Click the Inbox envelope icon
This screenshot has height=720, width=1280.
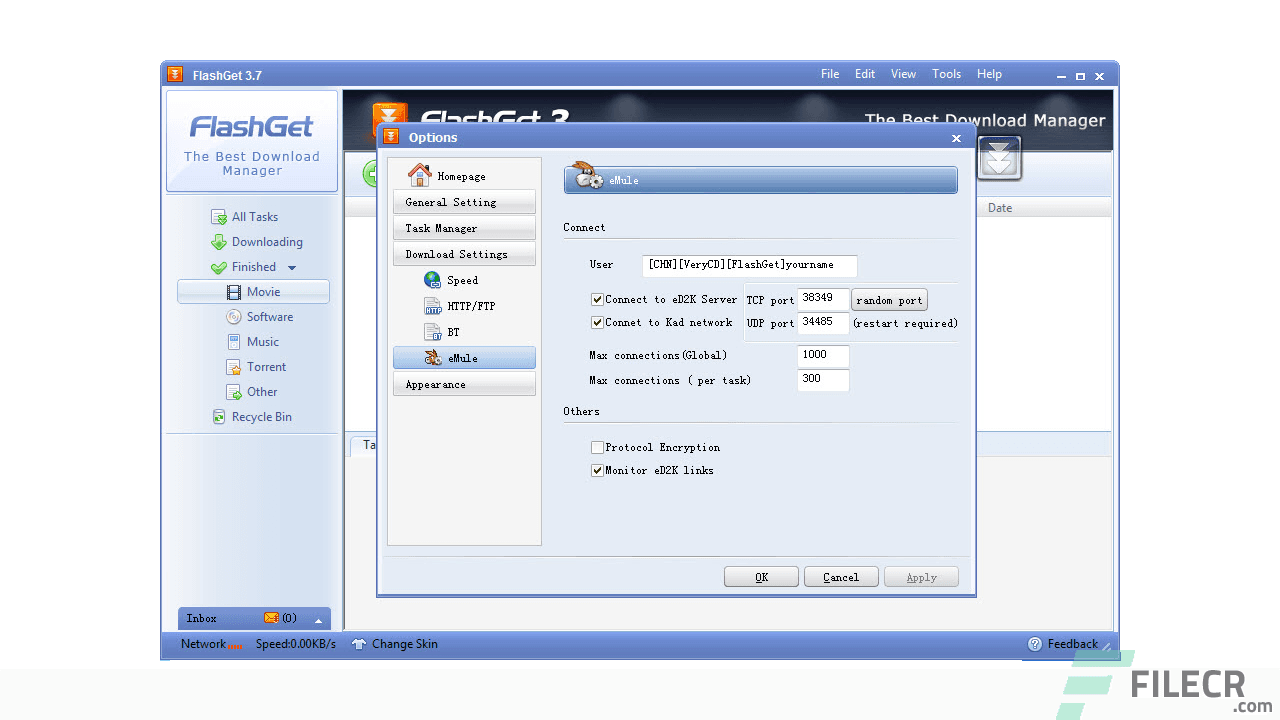(x=271, y=618)
